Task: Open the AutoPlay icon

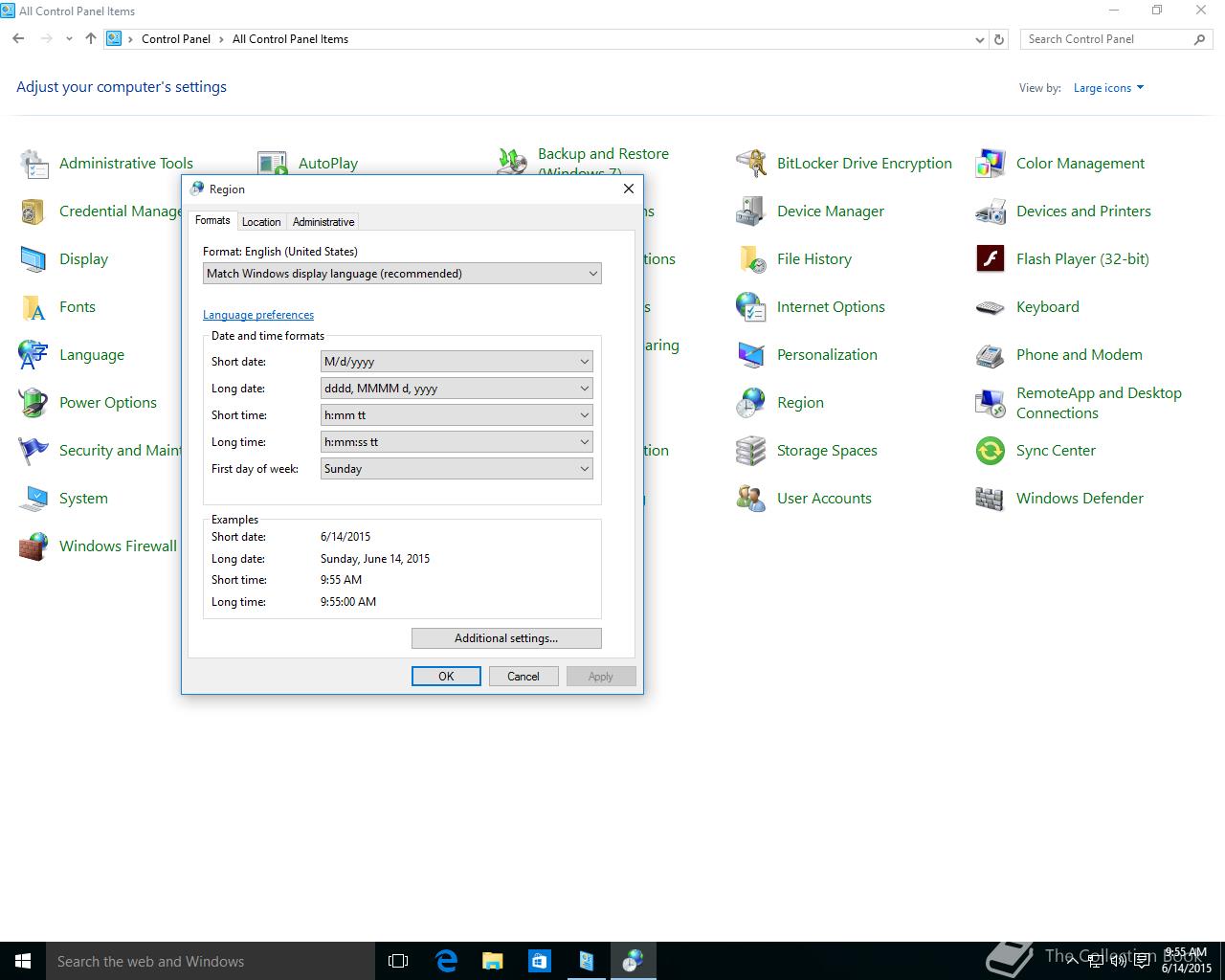Action: click(x=273, y=164)
